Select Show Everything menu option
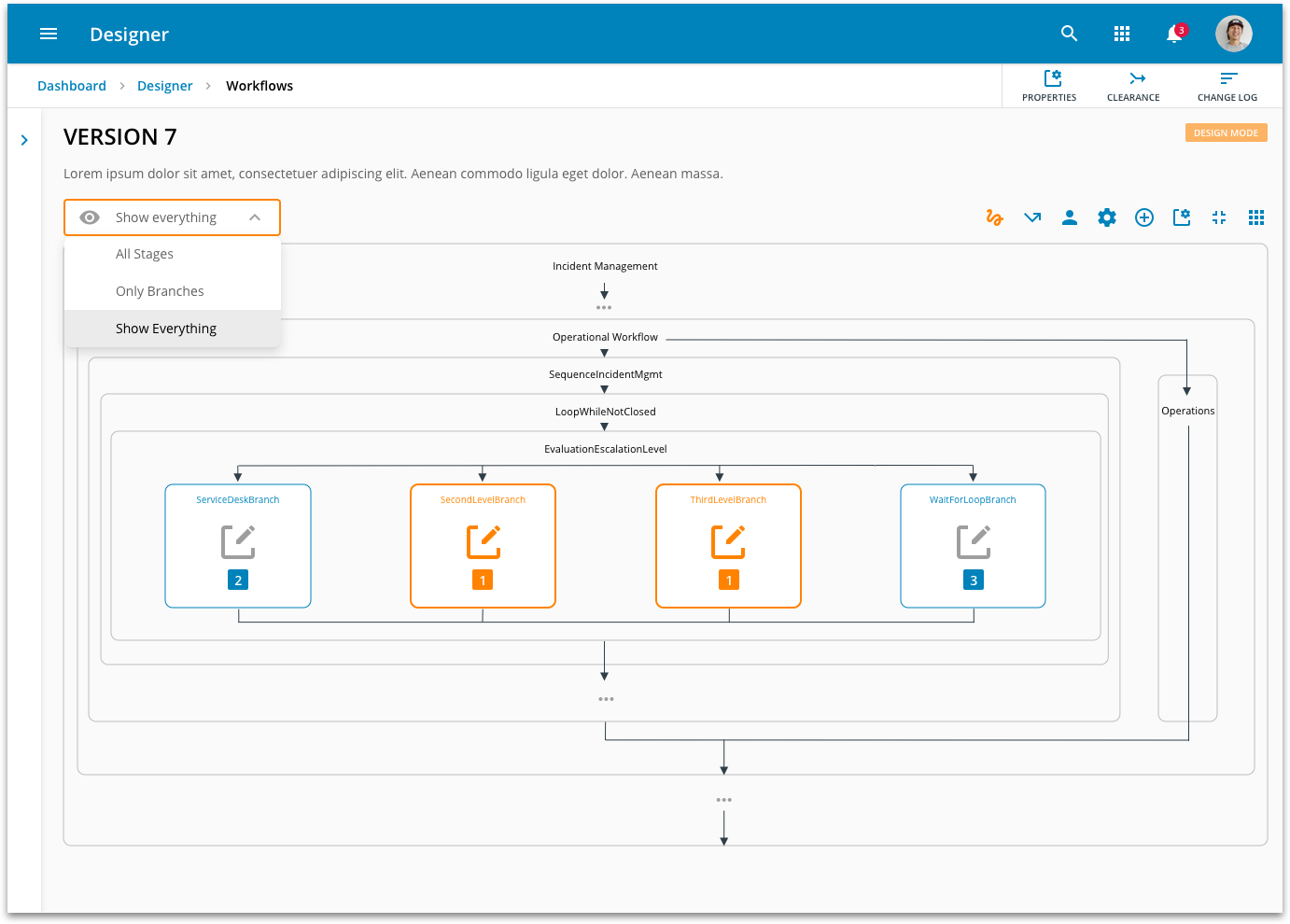1290x924 pixels. coord(166,329)
